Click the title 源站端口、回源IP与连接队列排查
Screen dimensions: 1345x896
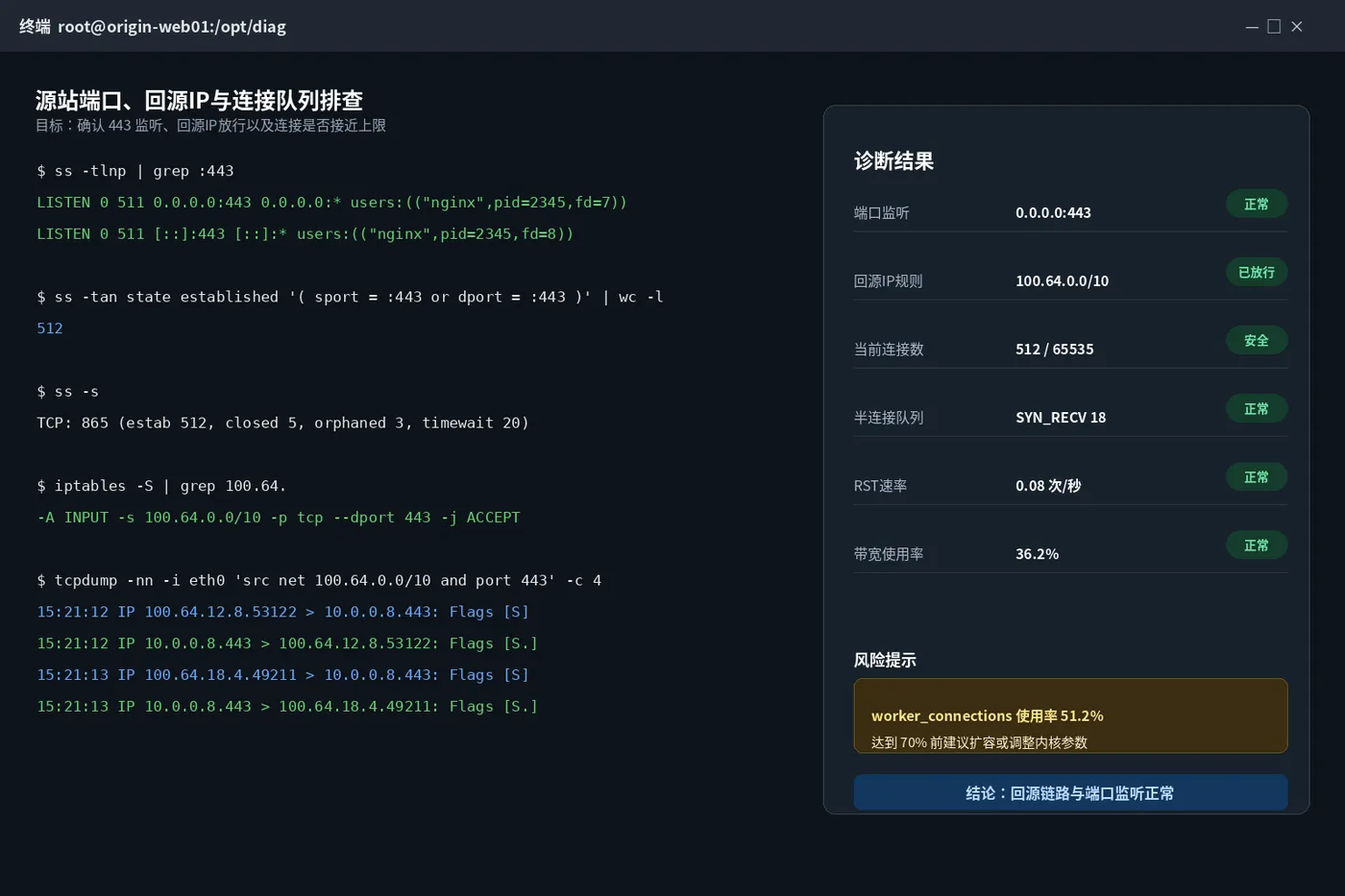tap(199, 100)
